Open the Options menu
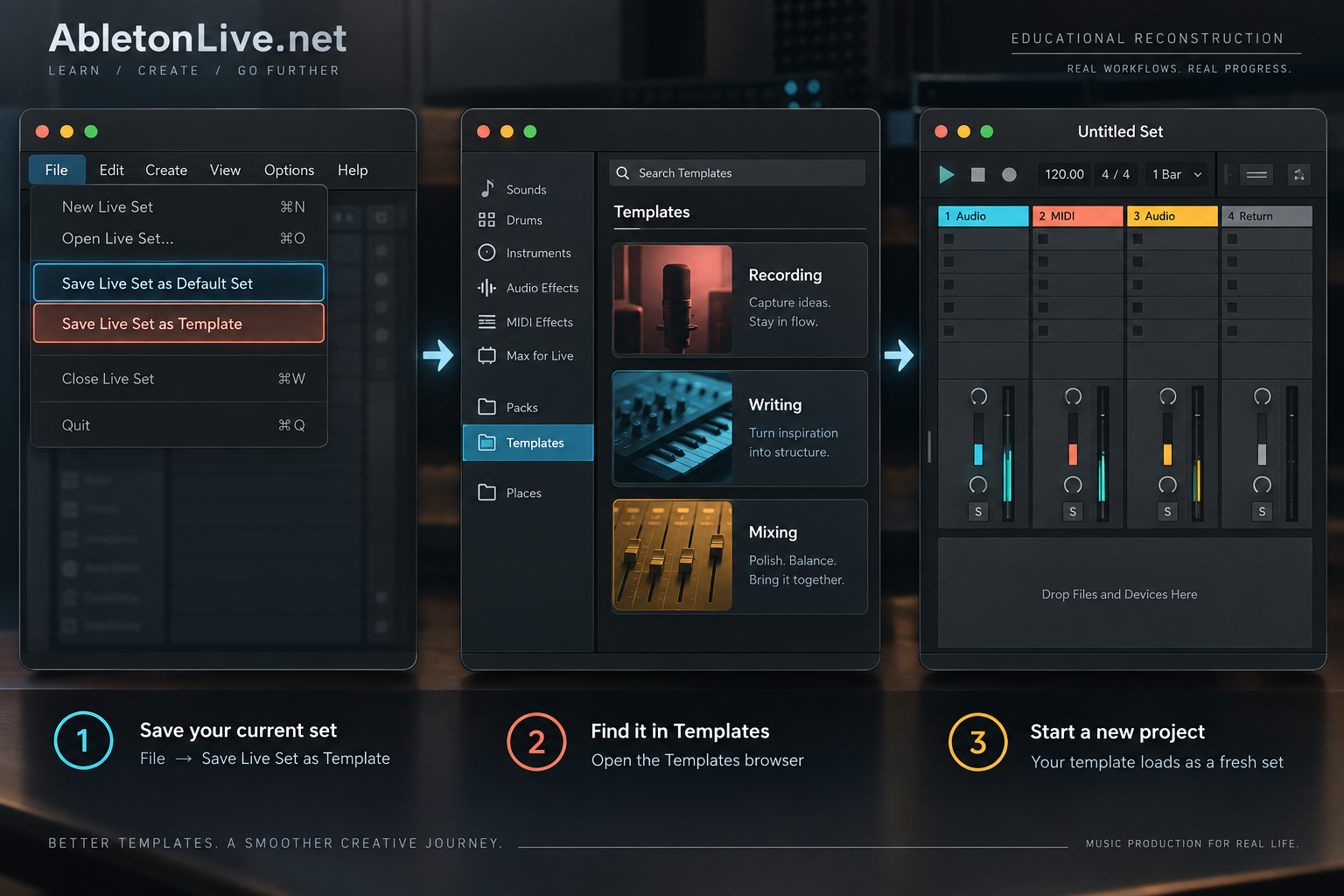This screenshot has height=896, width=1344. [x=289, y=170]
